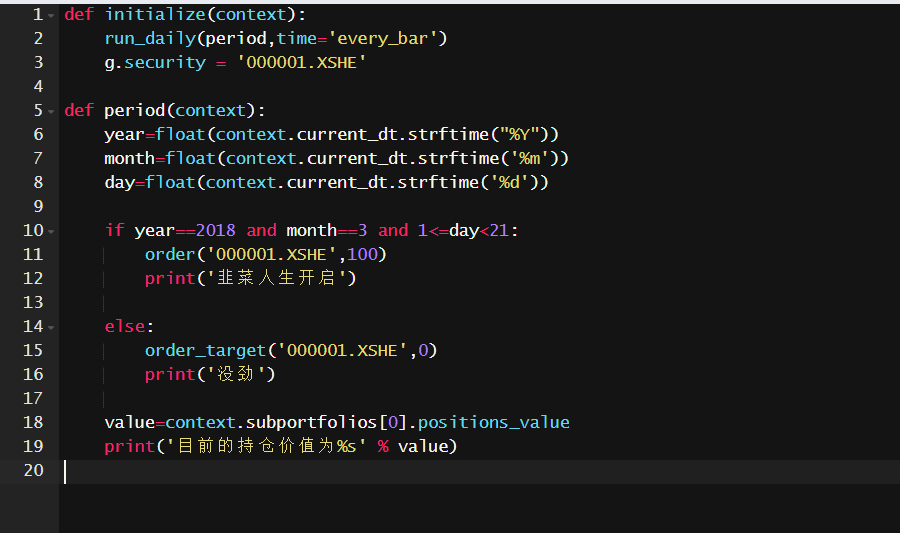Fold the else block on line 14
The width and height of the screenshot is (900, 533).
tap(52, 327)
